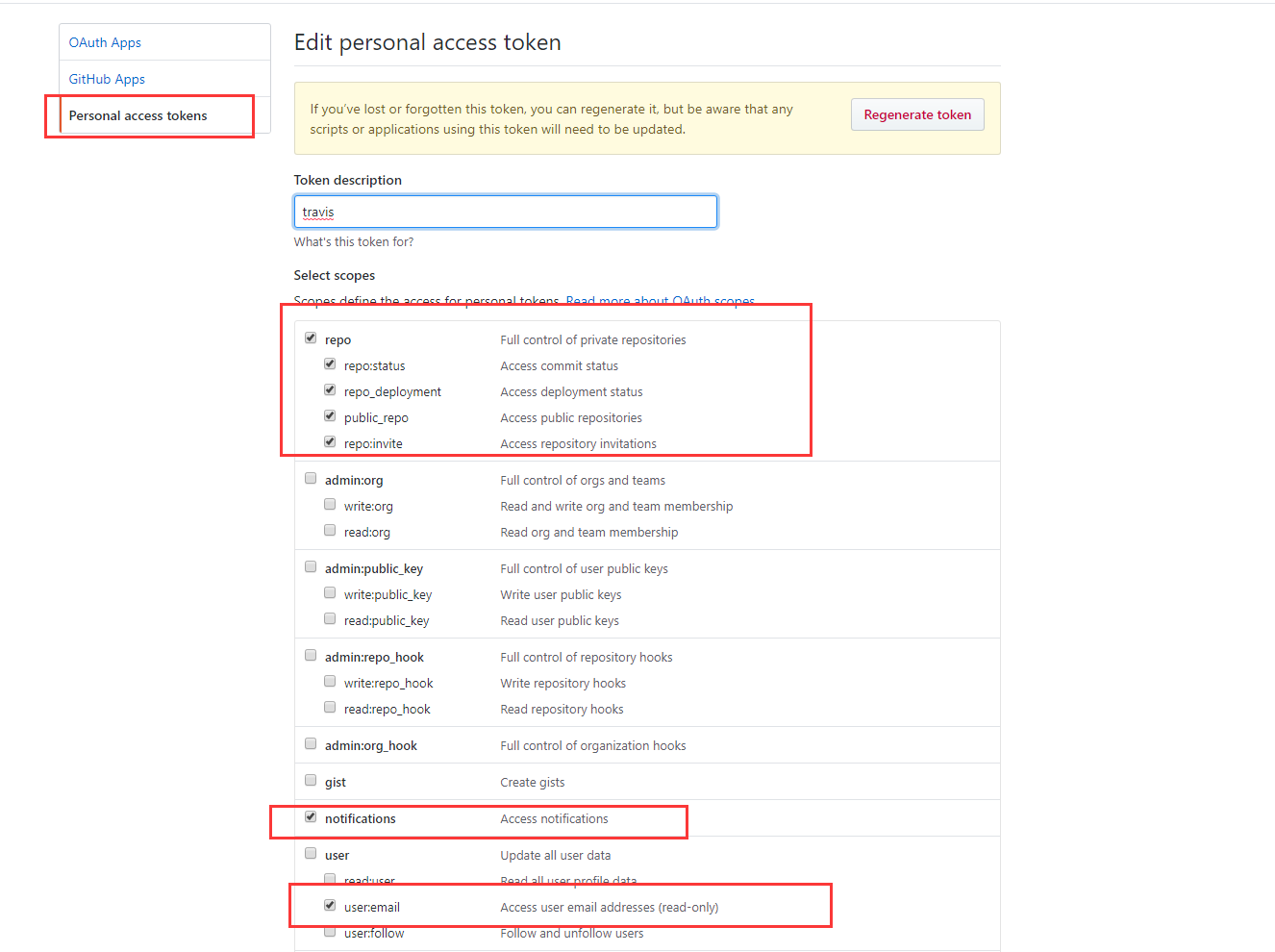Uncheck the repo:invite checkbox
Viewport: 1275px width, 952px height.
coord(330,442)
